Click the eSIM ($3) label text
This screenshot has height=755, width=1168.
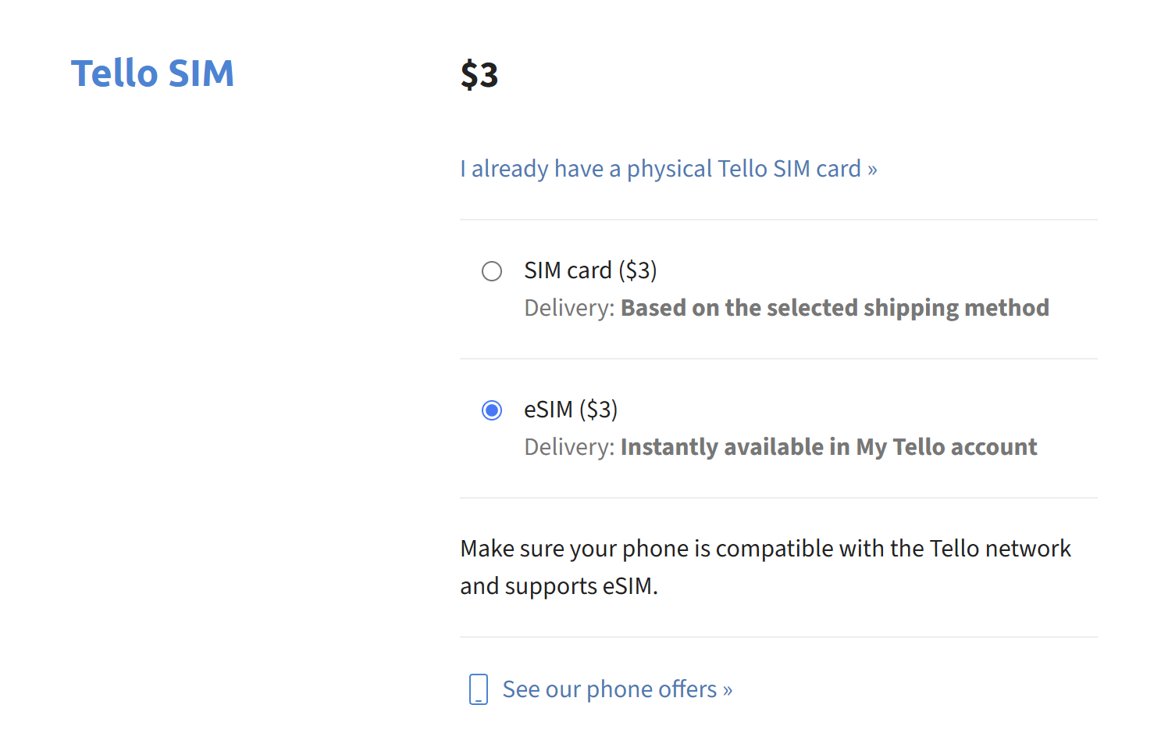571,410
